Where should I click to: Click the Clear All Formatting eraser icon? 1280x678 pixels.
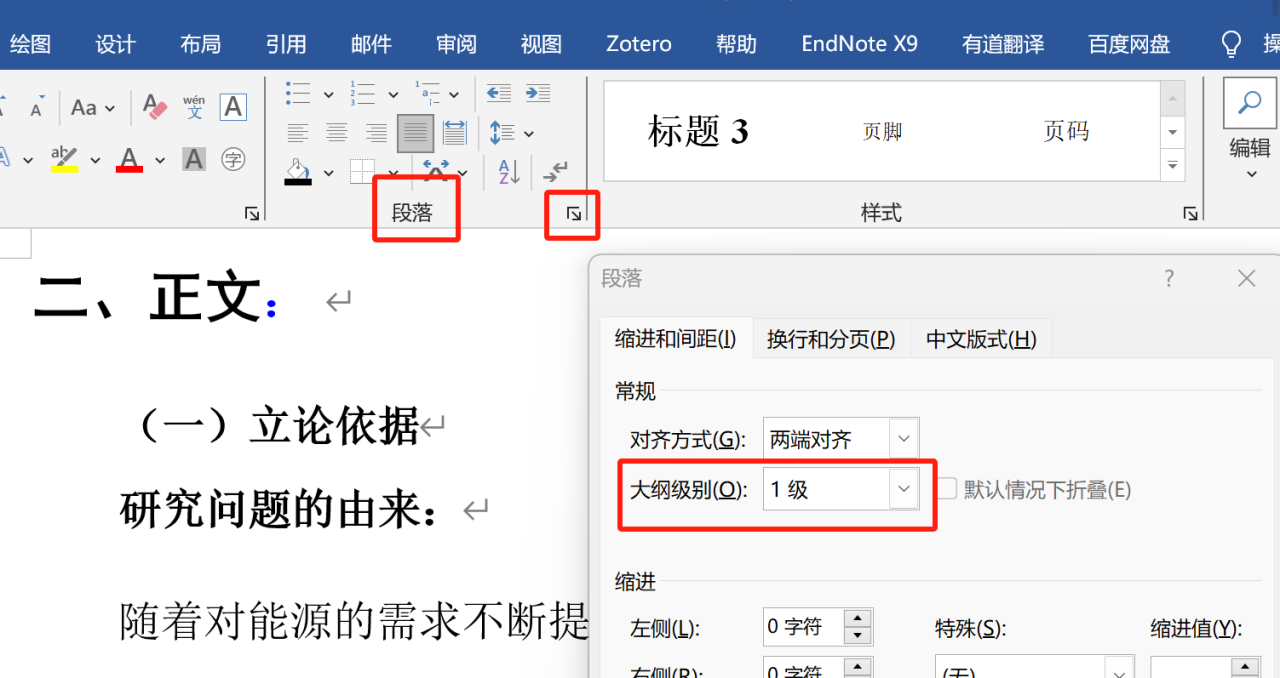pos(154,107)
